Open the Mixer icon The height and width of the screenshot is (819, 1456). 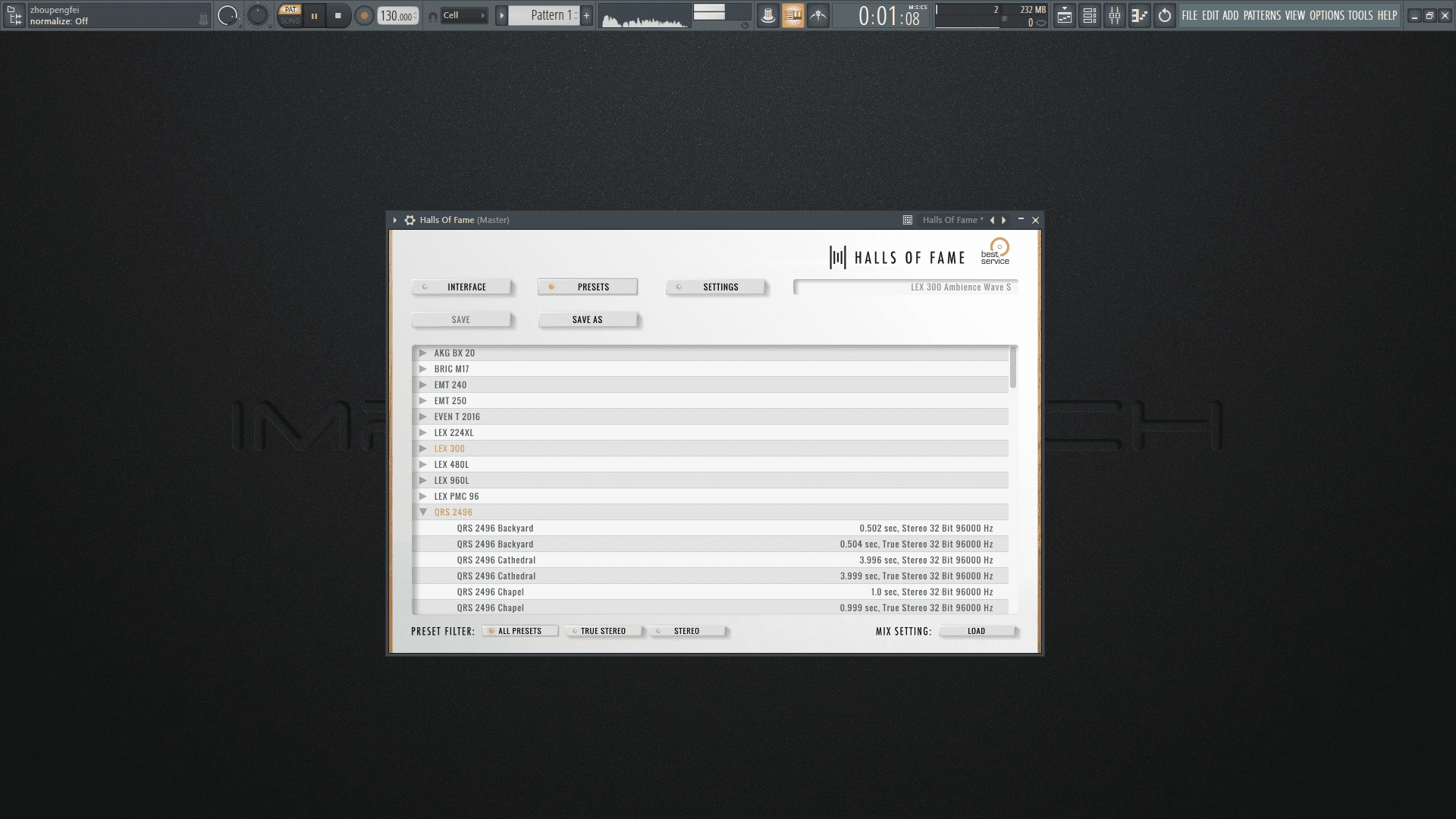tap(1115, 15)
